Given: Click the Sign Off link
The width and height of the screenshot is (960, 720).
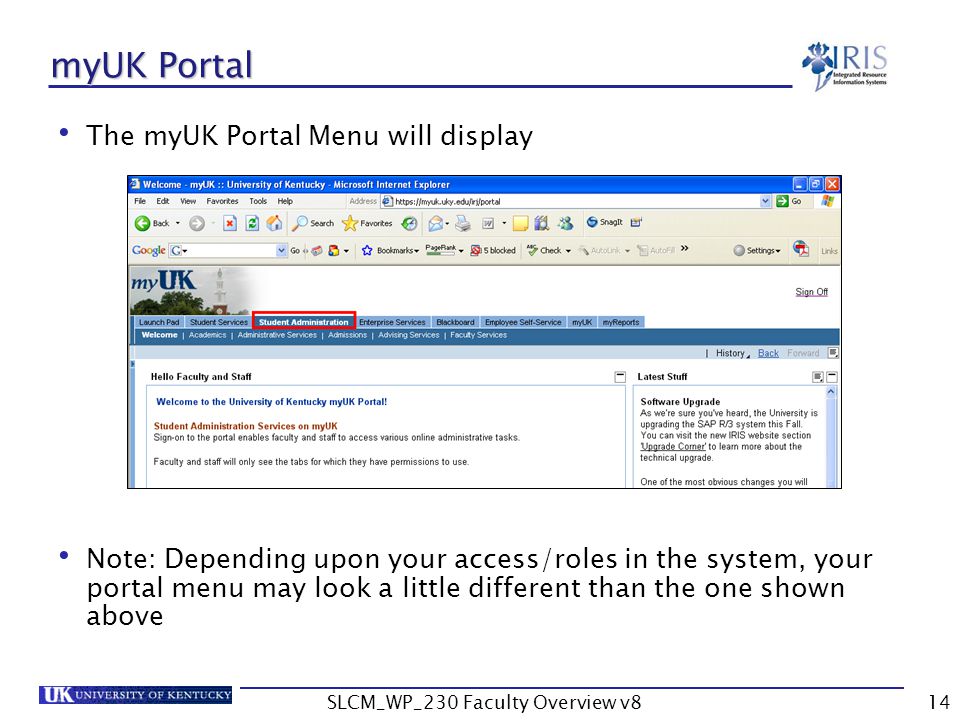Looking at the screenshot, I should point(811,292).
